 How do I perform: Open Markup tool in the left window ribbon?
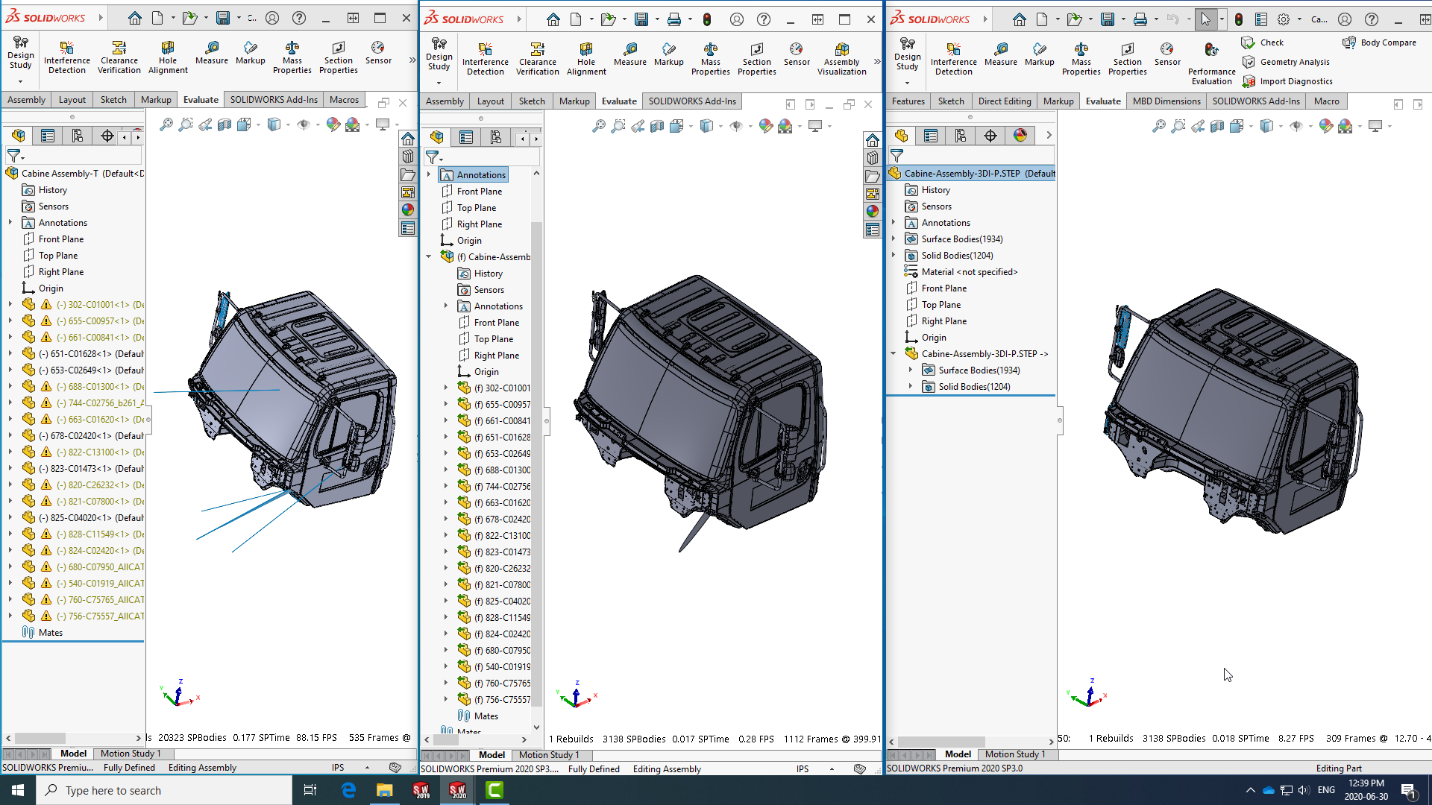tap(250, 53)
